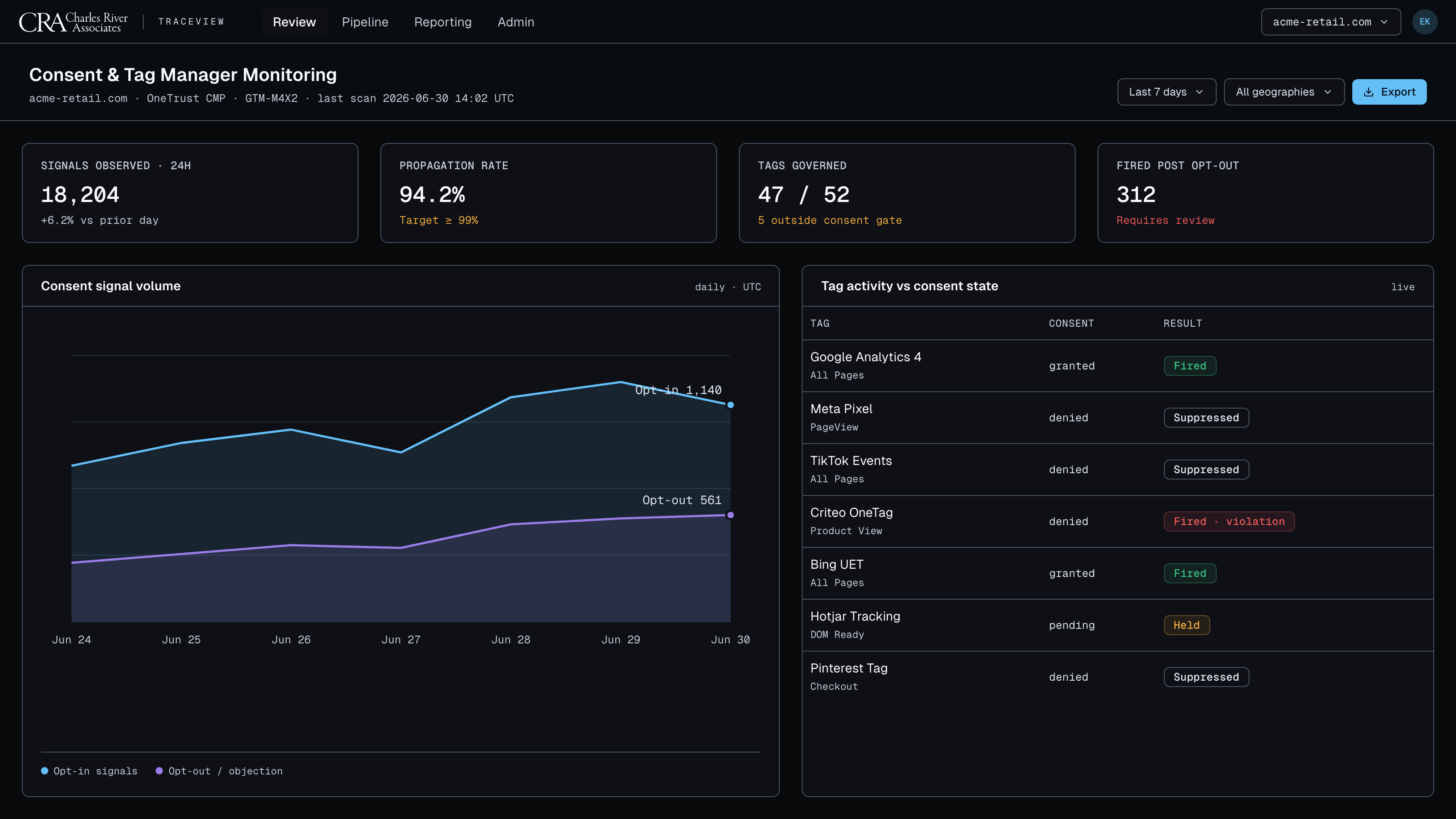Click the Product View trigger under Criteo OneTag

(845, 531)
